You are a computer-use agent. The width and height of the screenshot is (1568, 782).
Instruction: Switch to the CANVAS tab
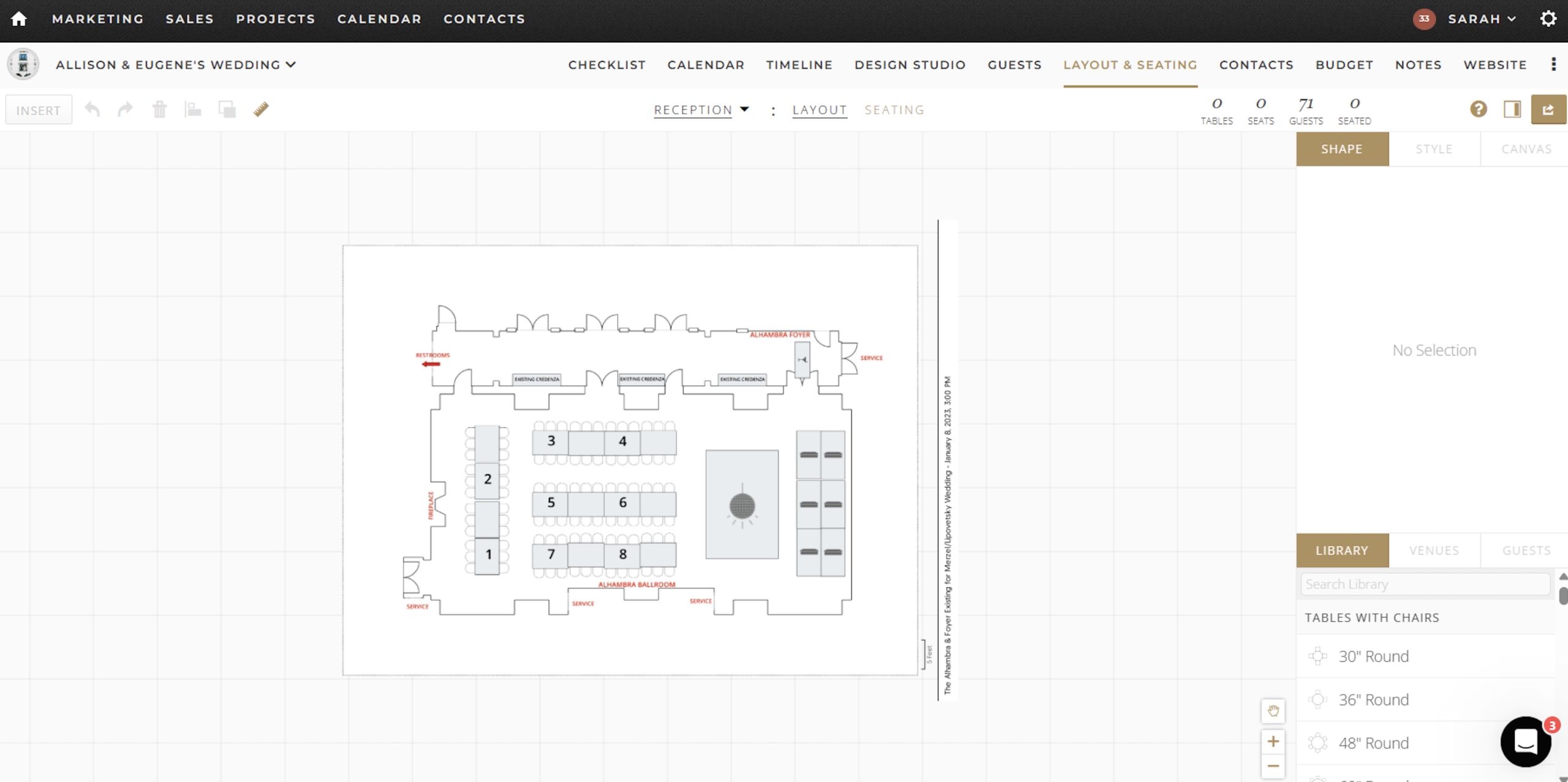[1526, 148]
